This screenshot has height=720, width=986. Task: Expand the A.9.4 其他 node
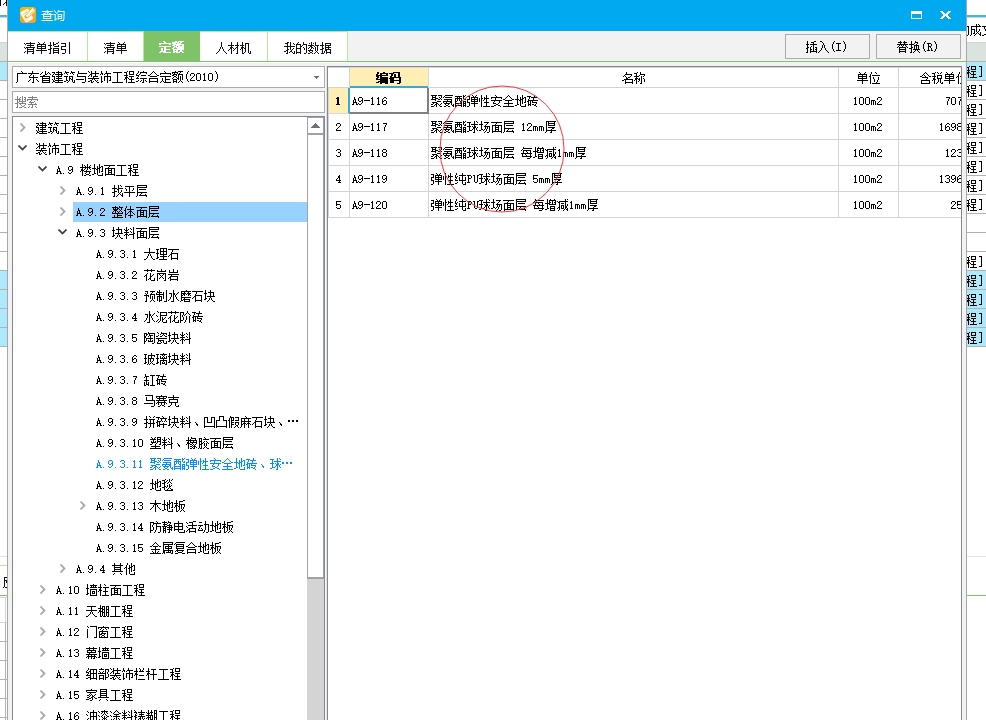click(63, 568)
